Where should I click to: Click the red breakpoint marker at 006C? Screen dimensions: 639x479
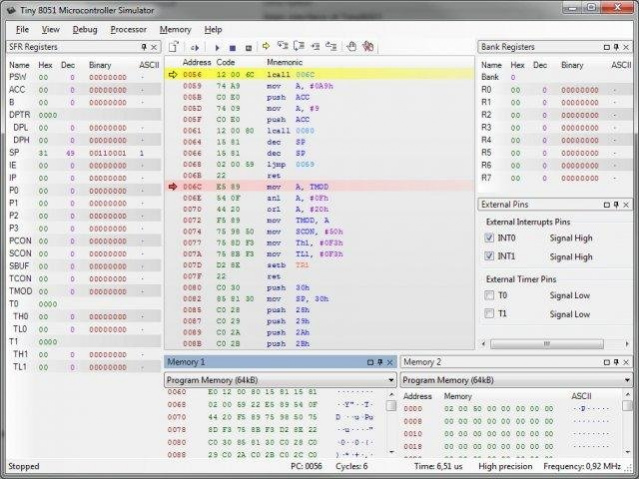coord(173,187)
